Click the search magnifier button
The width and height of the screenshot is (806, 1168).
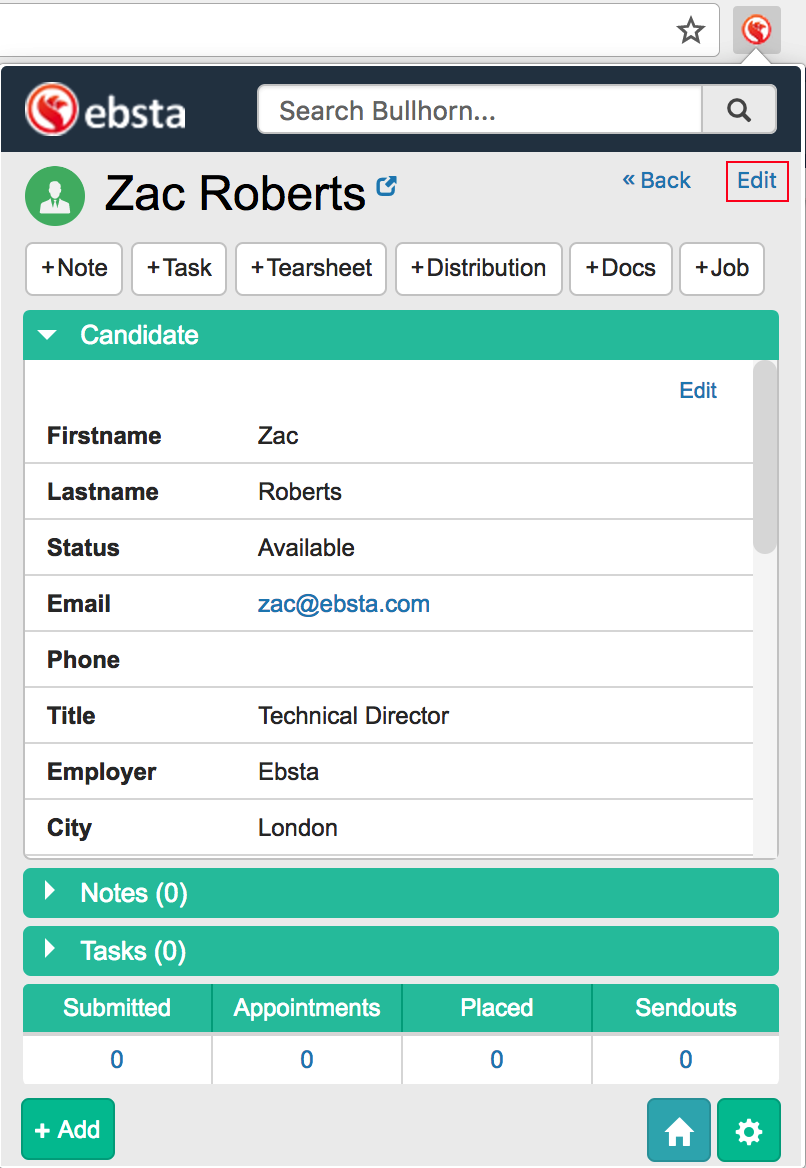[x=739, y=110]
